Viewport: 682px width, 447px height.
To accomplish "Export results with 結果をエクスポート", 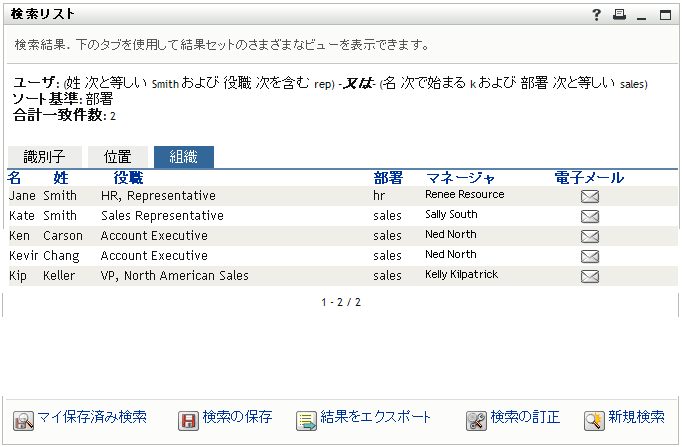I will (x=364, y=418).
